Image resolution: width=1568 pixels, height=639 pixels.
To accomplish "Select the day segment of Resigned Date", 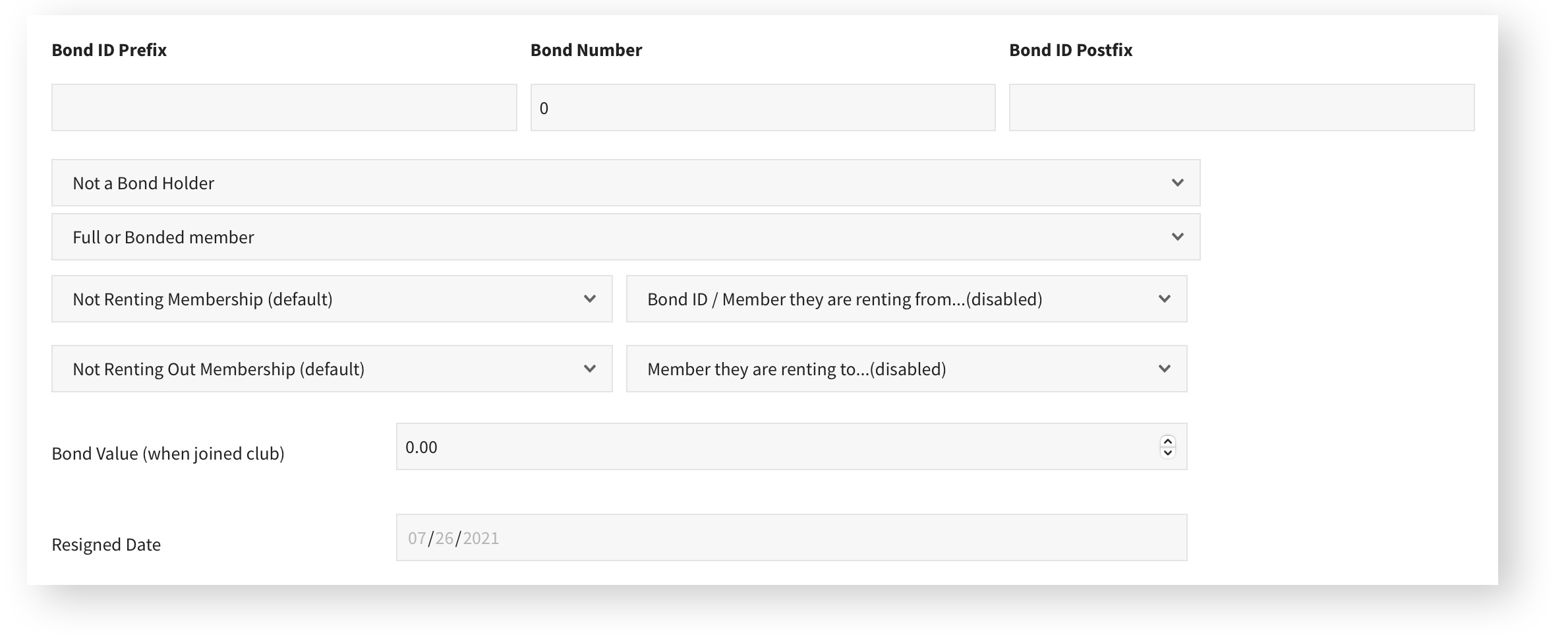I will tap(444, 538).
